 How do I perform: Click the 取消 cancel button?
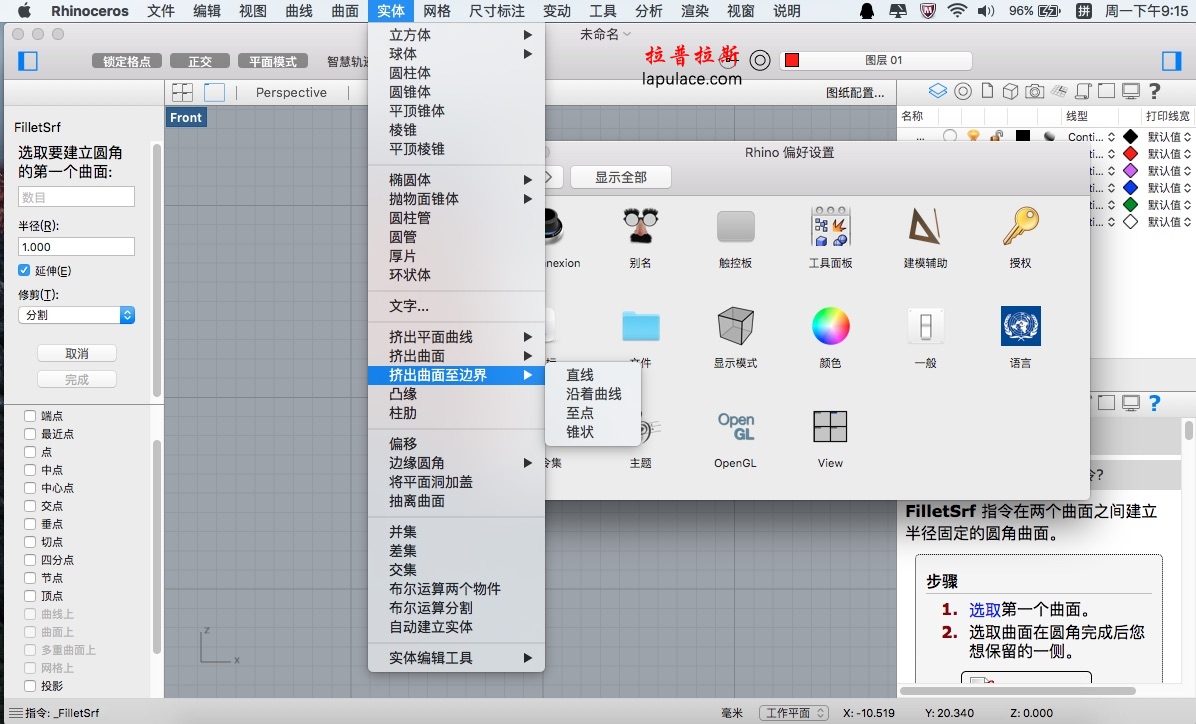click(77, 353)
